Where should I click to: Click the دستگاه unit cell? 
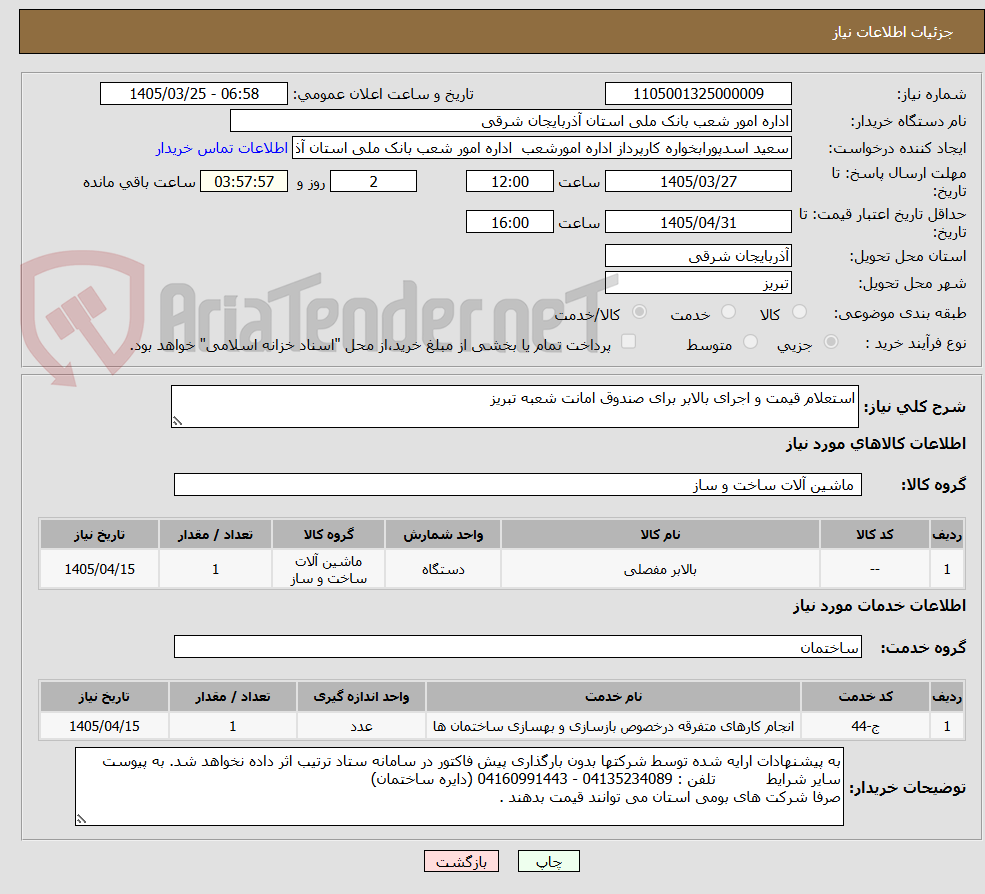443,569
